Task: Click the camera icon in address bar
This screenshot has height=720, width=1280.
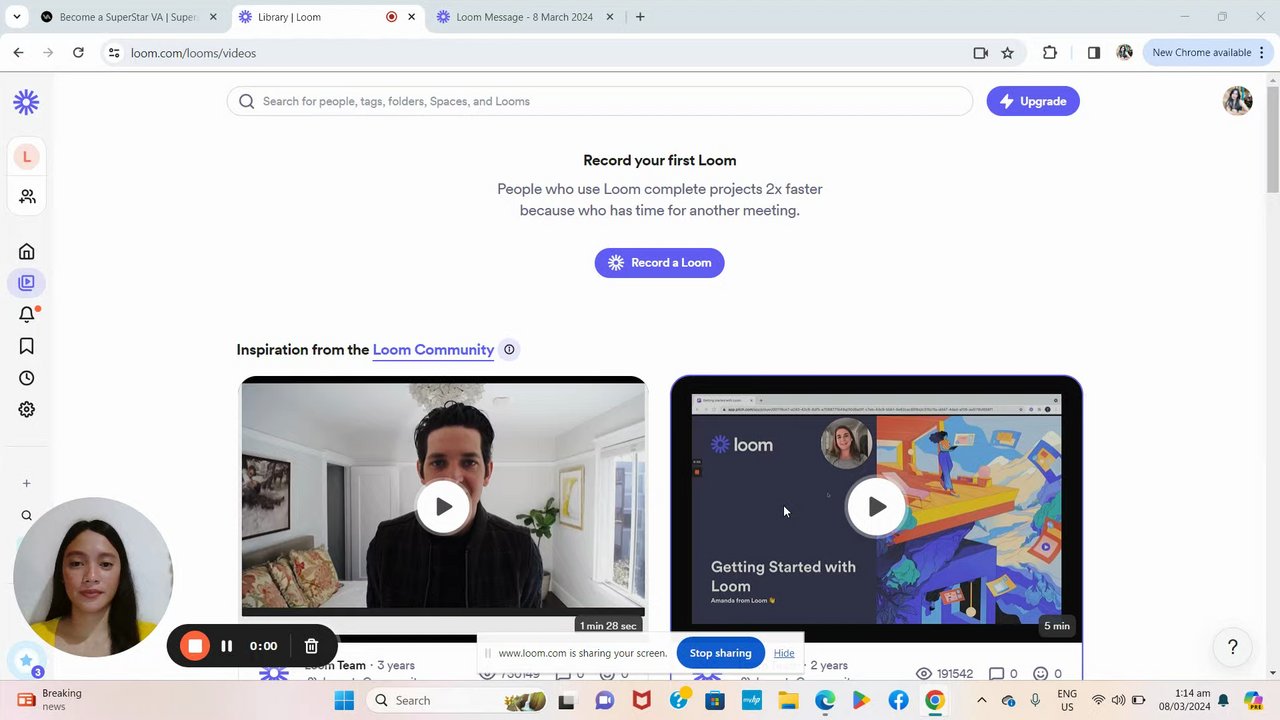Action: coord(980,53)
